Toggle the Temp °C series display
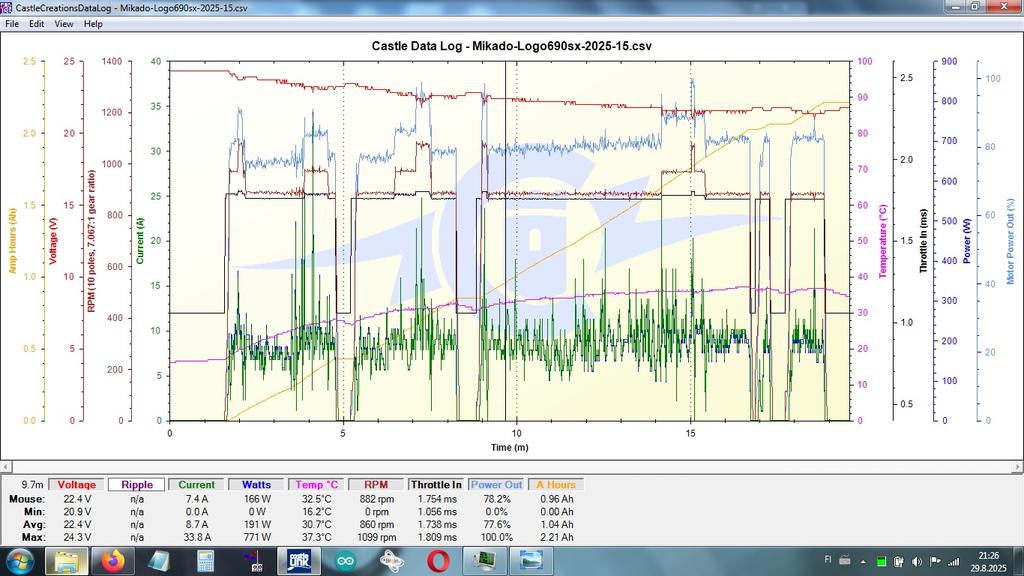This screenshot has width=1024, height=576. (x=317, y=485)
